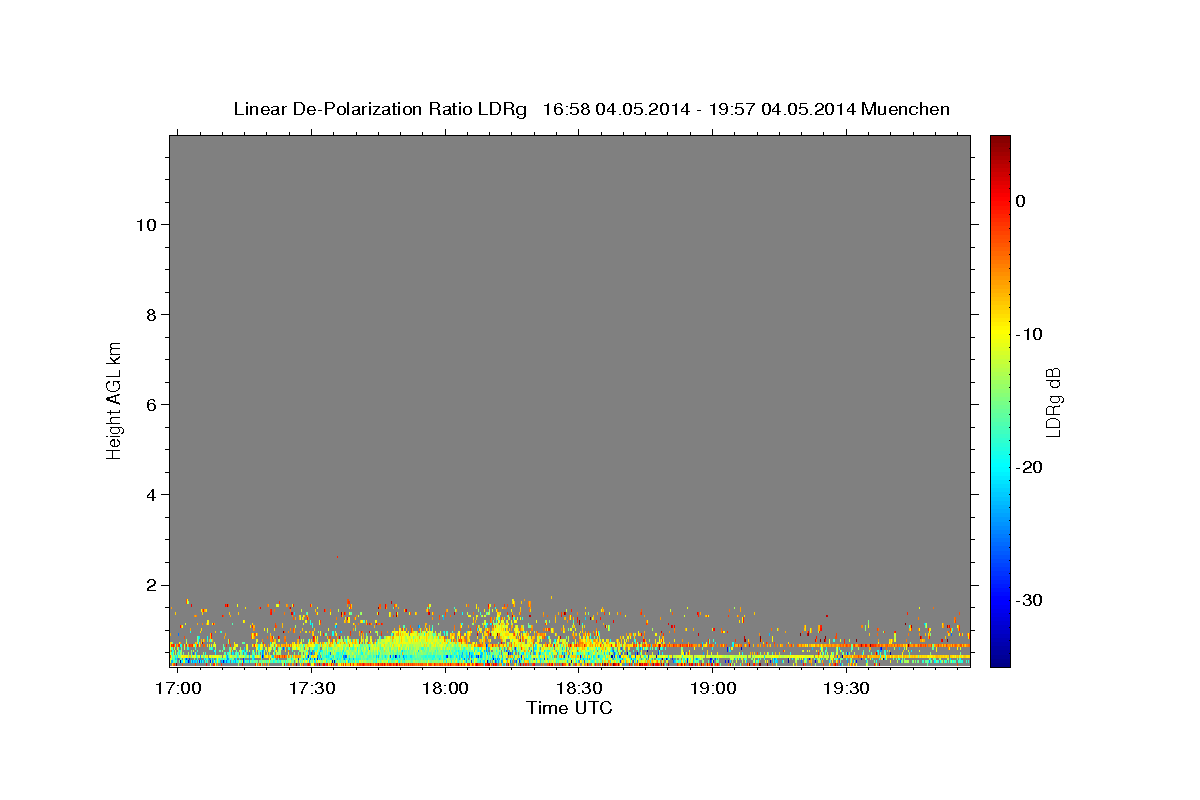Click the plot title 'Linear De-Polarization Ratio LDRg'

380,109
